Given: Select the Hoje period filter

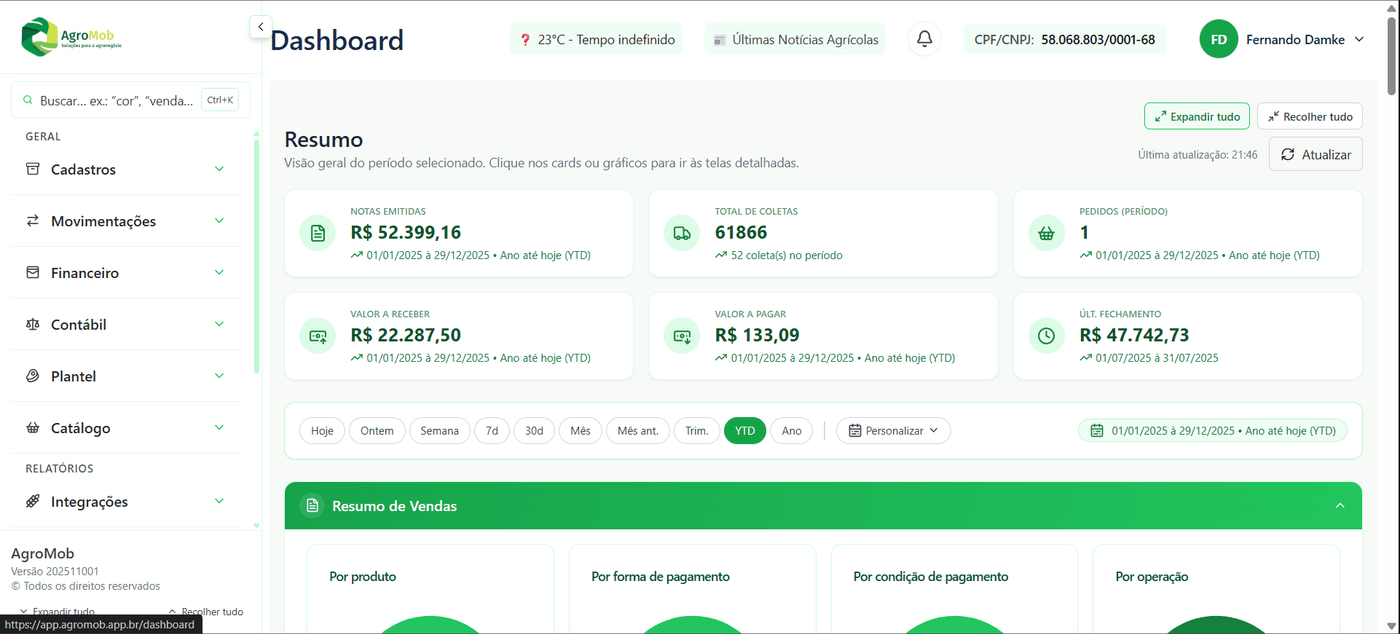Looking at the screenshot, I should point(322,431).
